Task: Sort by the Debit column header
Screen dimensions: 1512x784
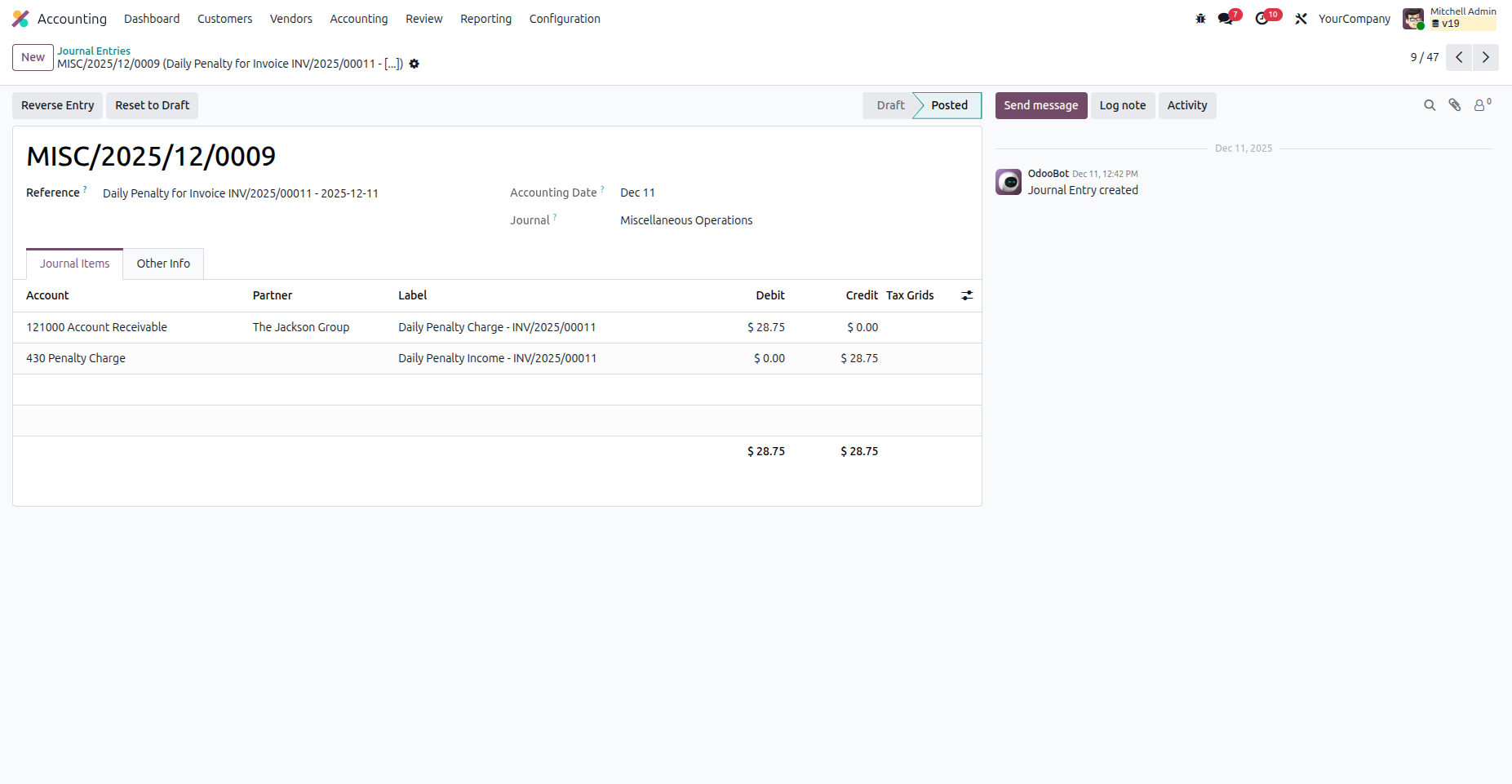Action: [770, 295]
